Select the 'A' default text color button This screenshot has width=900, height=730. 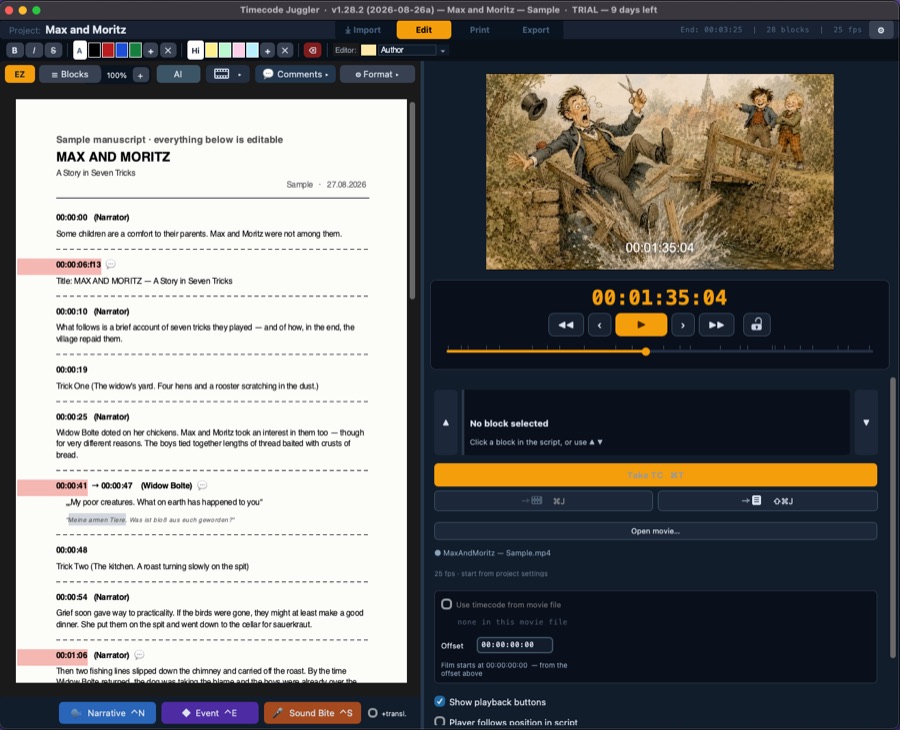click(x=80, y=51)
